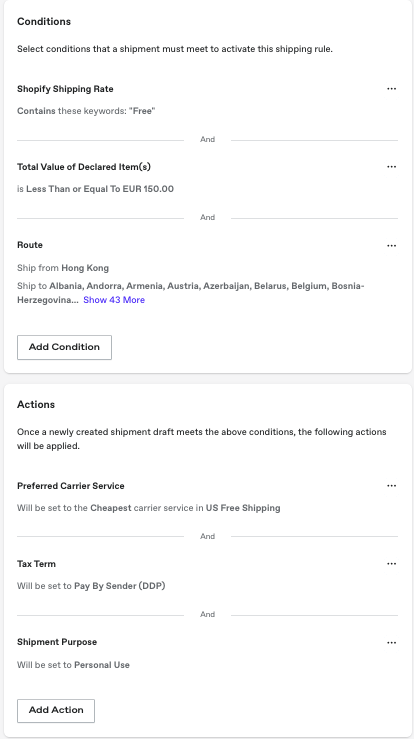Click the Add Action button
414x739 pixels.
point(56,710)
